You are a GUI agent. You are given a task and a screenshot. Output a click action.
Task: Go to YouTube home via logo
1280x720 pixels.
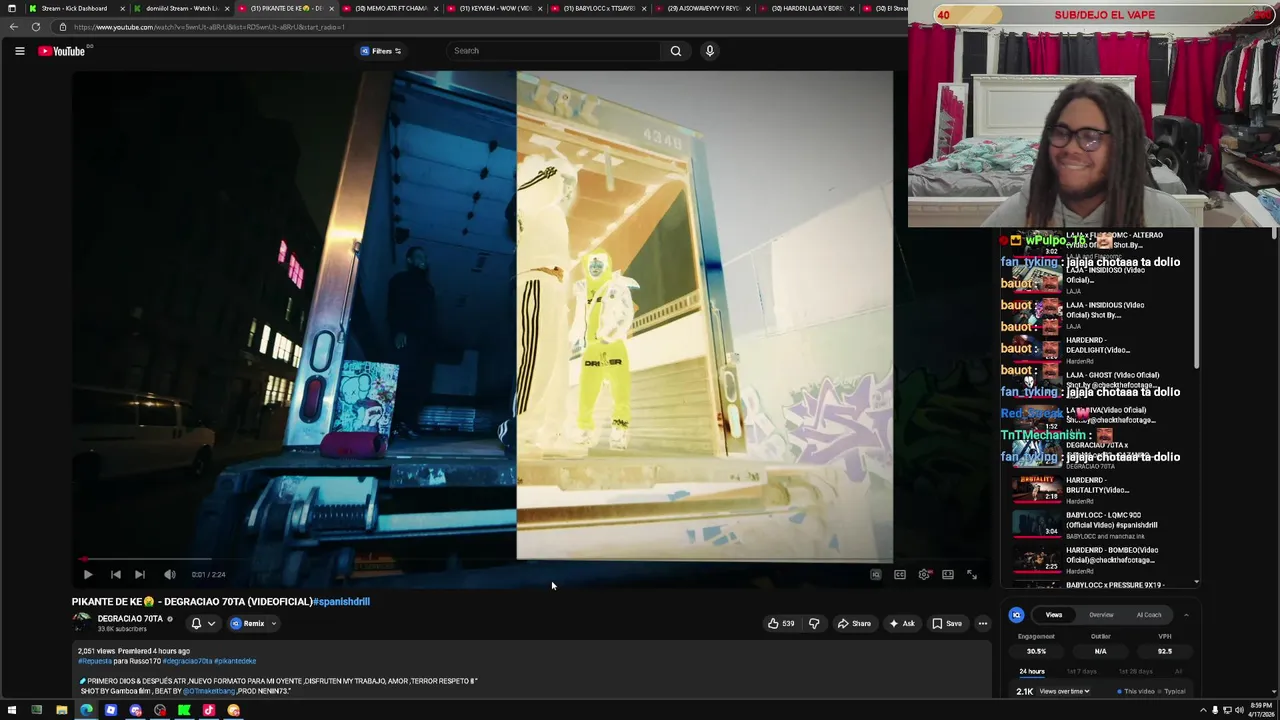[62, 51]
